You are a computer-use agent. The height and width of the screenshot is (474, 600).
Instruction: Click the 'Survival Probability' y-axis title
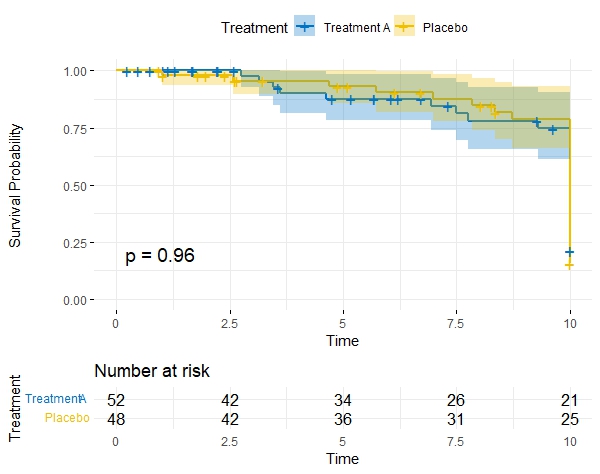click(16, 185)
